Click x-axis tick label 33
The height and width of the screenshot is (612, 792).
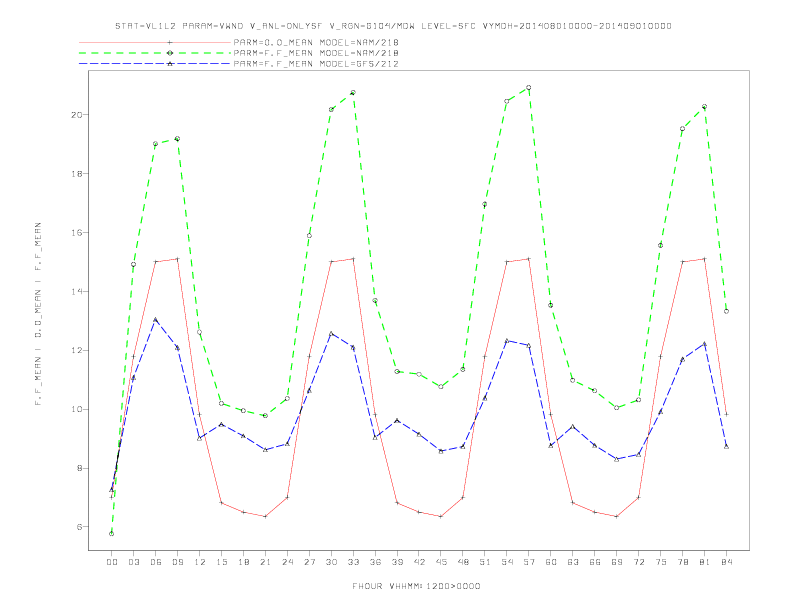(353, 562)
